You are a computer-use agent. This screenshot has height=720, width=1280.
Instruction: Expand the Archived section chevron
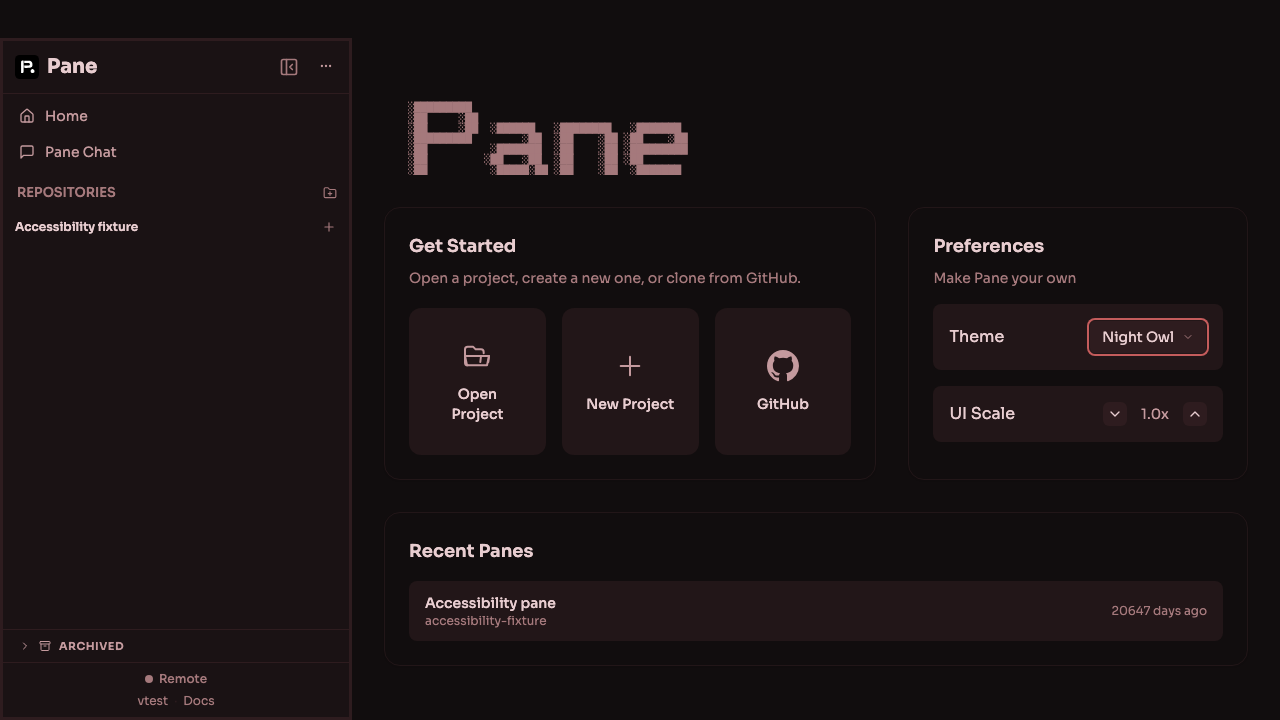(x=25, y=646)
